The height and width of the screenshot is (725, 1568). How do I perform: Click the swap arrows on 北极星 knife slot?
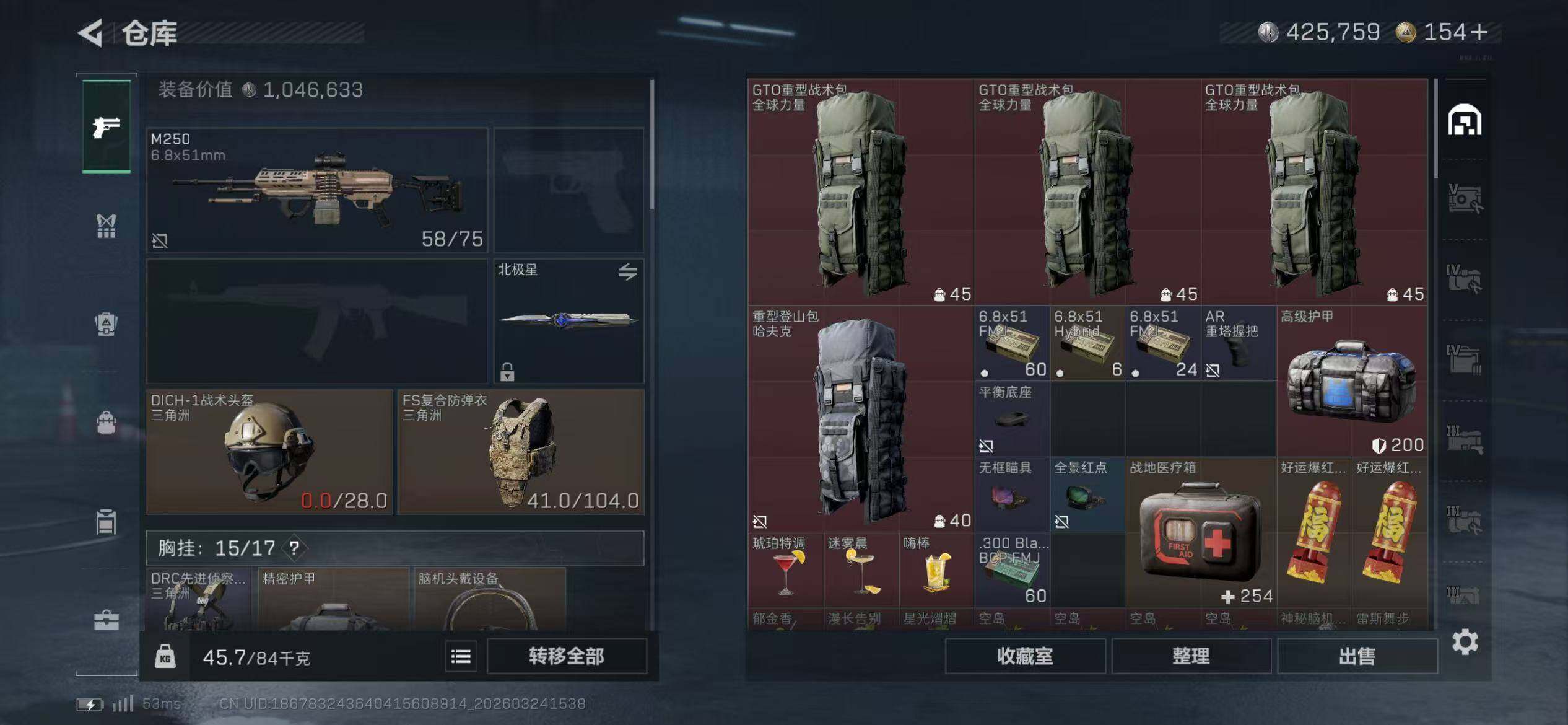point(627,271)
